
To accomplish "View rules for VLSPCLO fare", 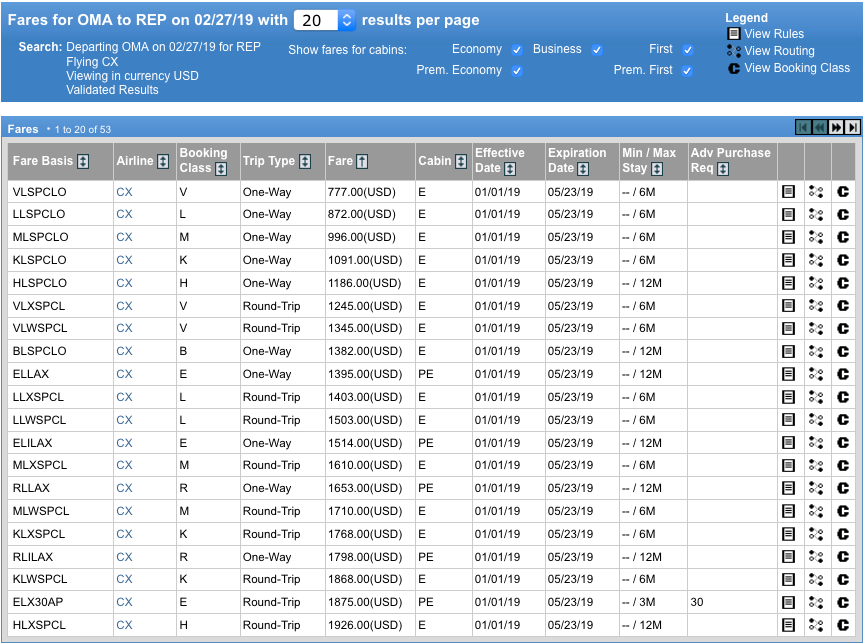I will (789, 191).
